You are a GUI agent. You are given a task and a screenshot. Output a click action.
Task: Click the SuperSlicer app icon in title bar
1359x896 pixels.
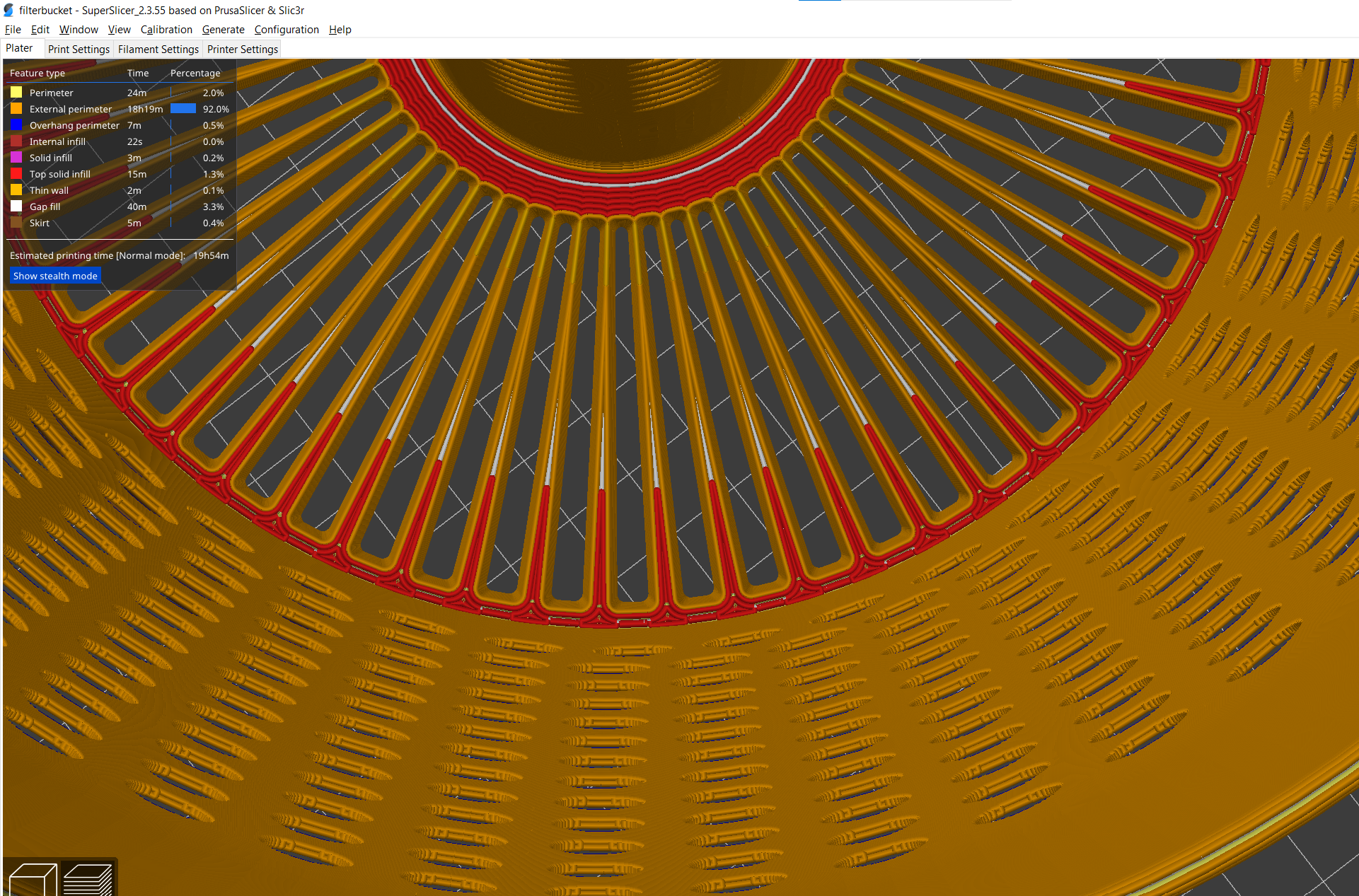[x=8, y=10]
